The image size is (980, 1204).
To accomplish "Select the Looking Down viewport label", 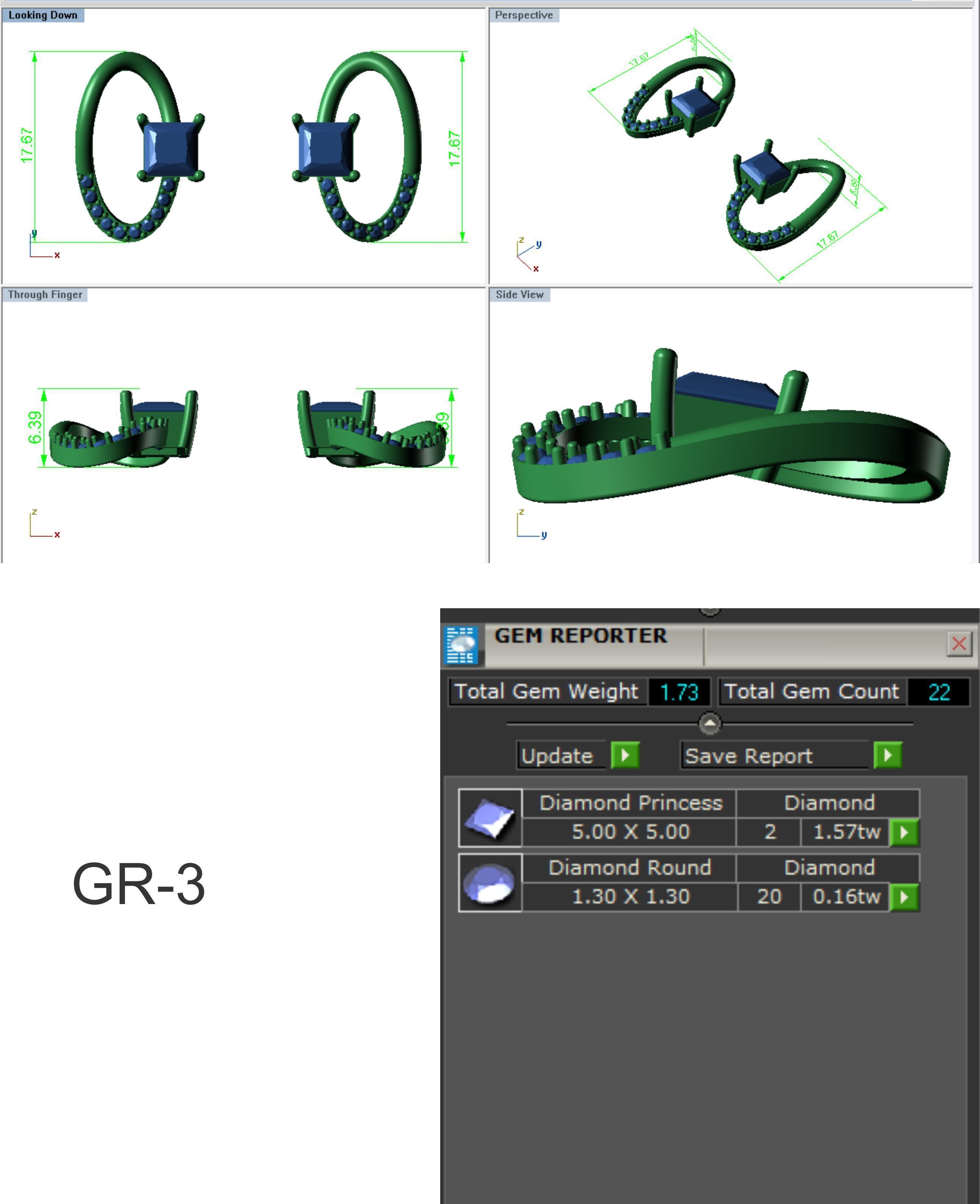I will coord(43,15).
